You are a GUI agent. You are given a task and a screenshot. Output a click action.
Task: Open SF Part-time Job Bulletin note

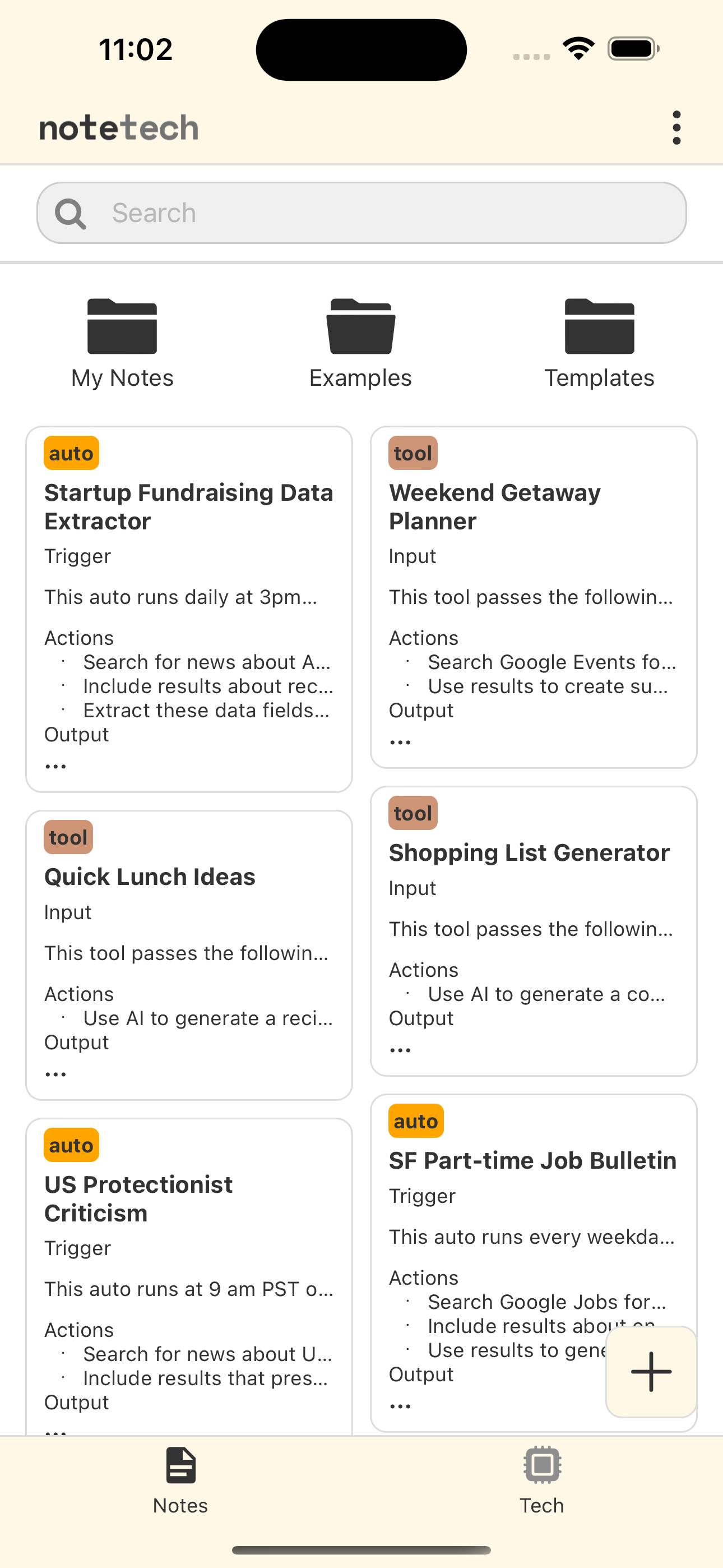[532, 1161]
